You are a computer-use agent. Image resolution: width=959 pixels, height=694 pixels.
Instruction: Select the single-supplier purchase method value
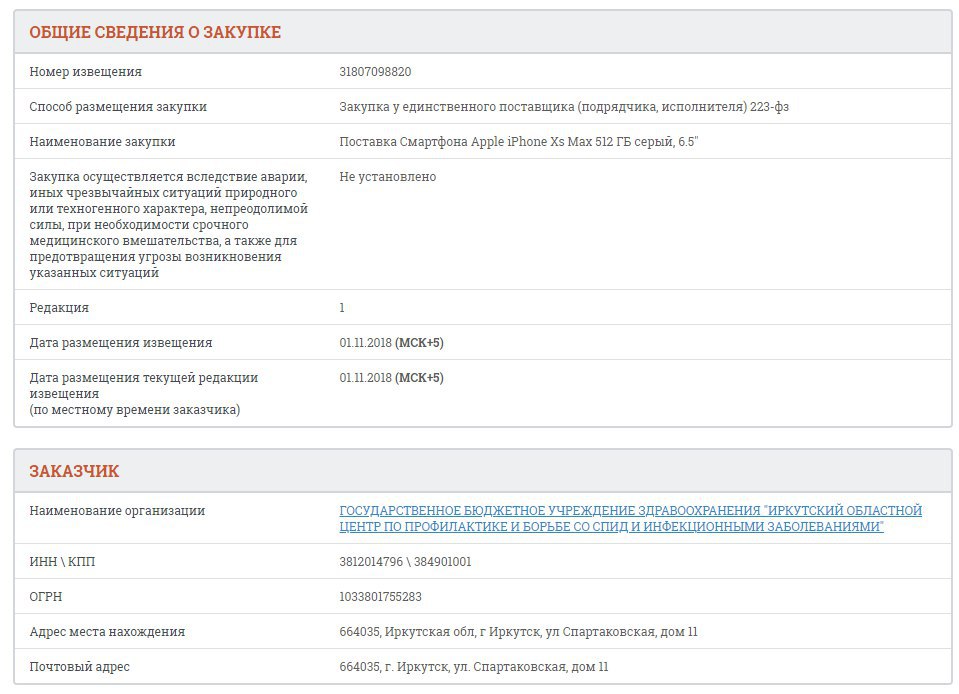tap(564, 106)
